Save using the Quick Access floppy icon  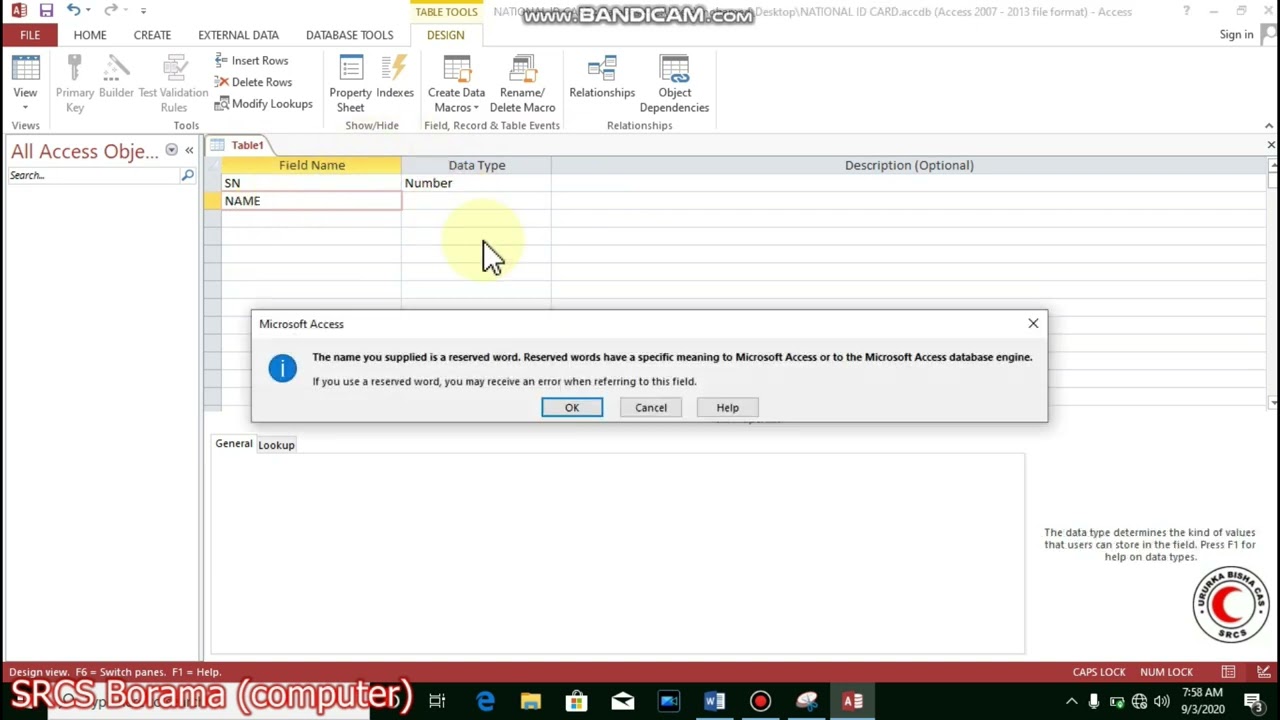tap(46, 10)
